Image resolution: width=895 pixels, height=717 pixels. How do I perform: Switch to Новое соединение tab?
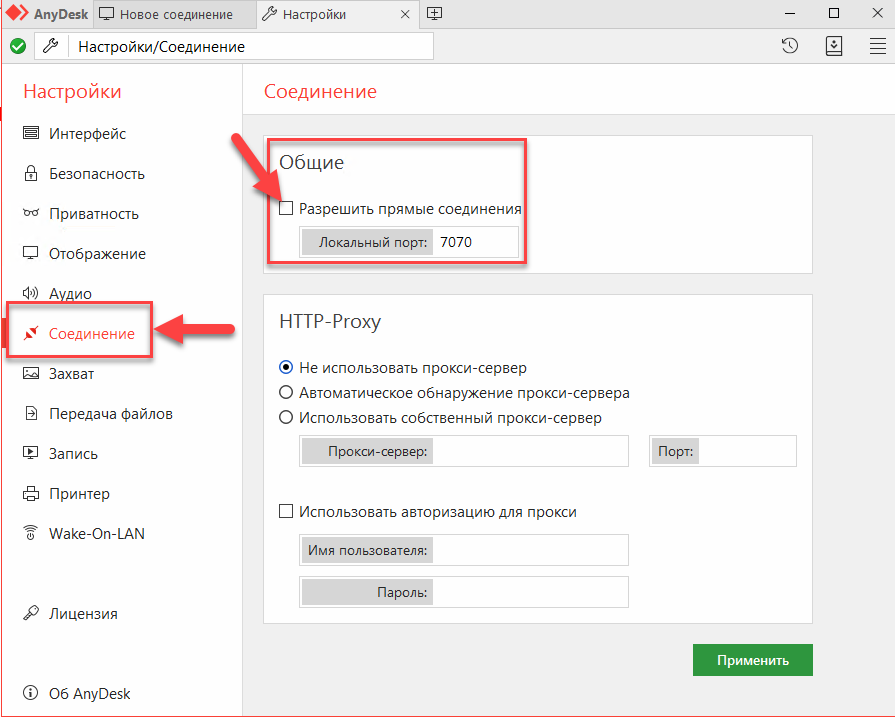point(166,14)
